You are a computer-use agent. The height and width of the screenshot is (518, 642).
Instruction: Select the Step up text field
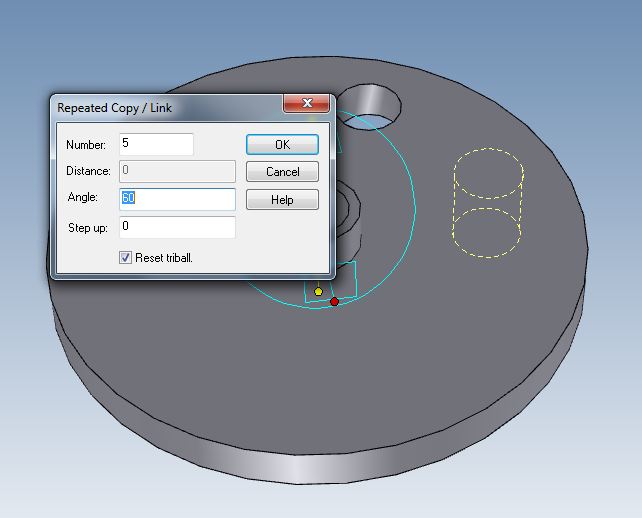(177, 227)
